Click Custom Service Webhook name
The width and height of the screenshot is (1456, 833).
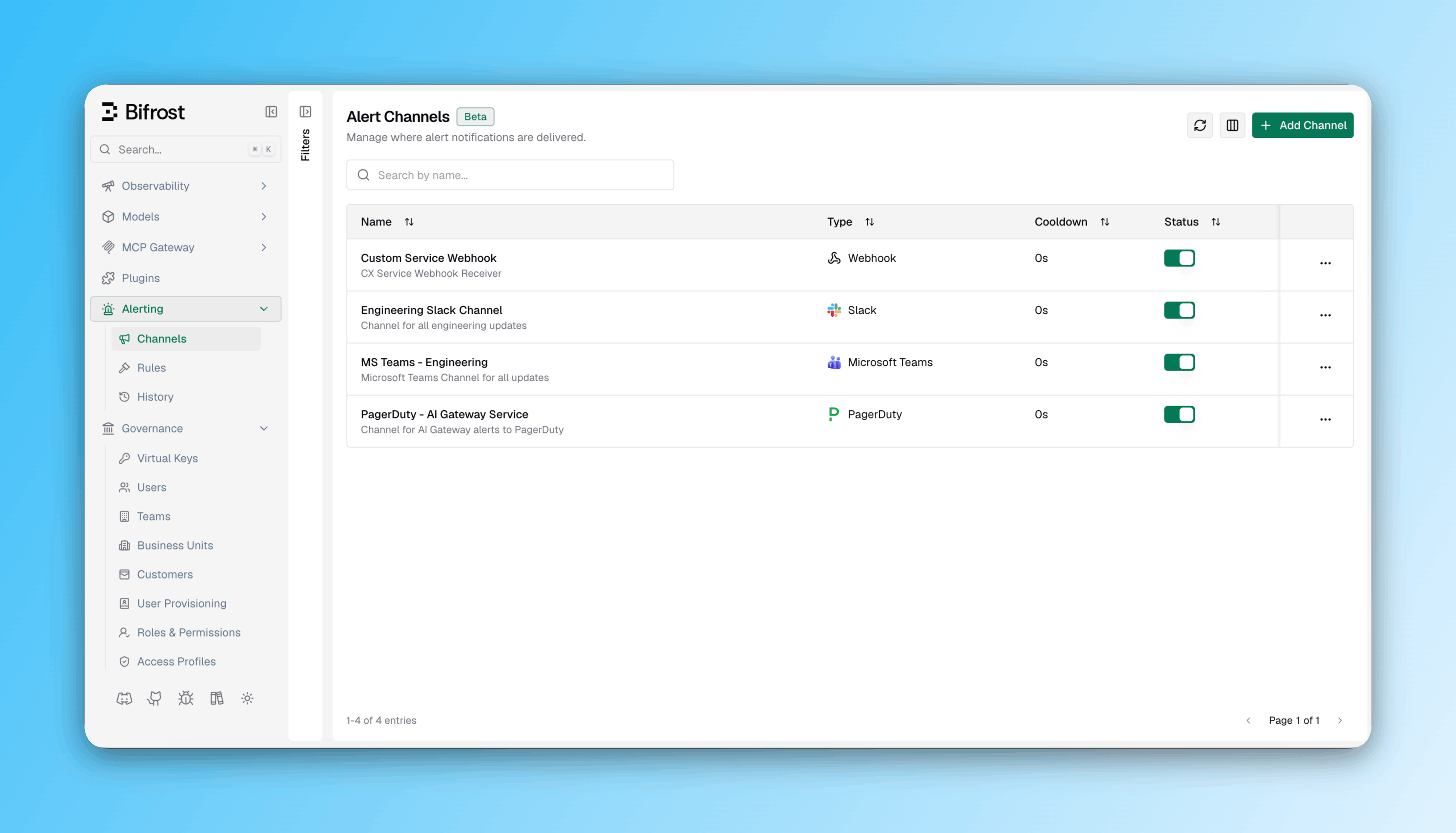(x=428, y=258)
